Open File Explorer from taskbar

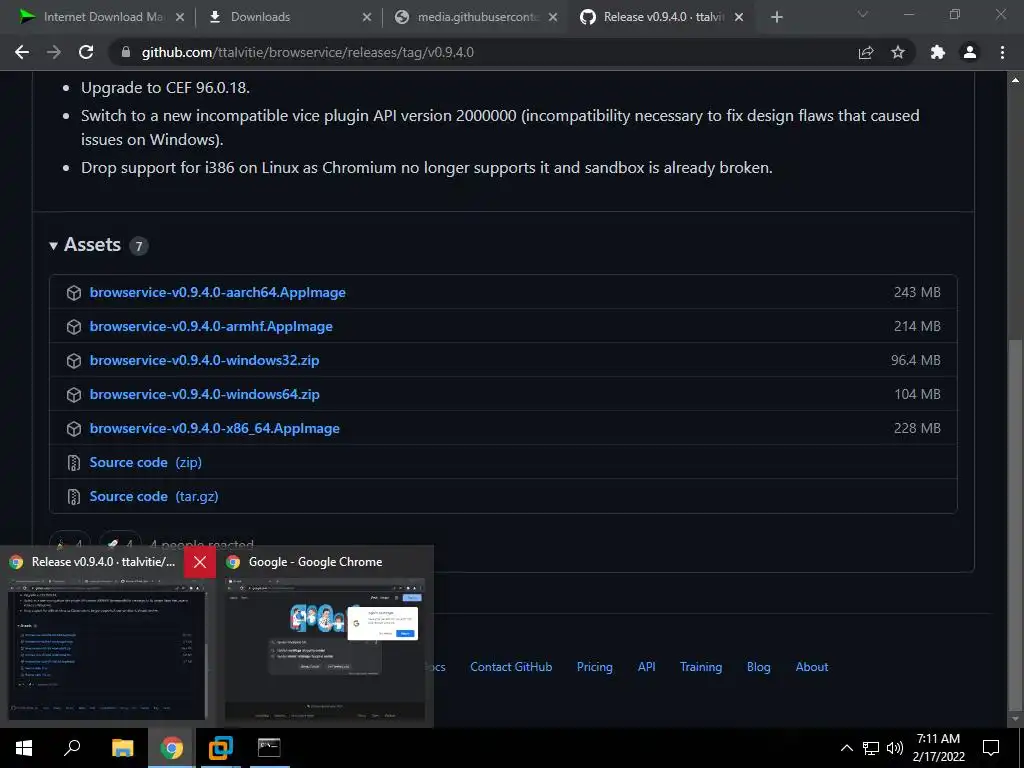pos(122,748)
